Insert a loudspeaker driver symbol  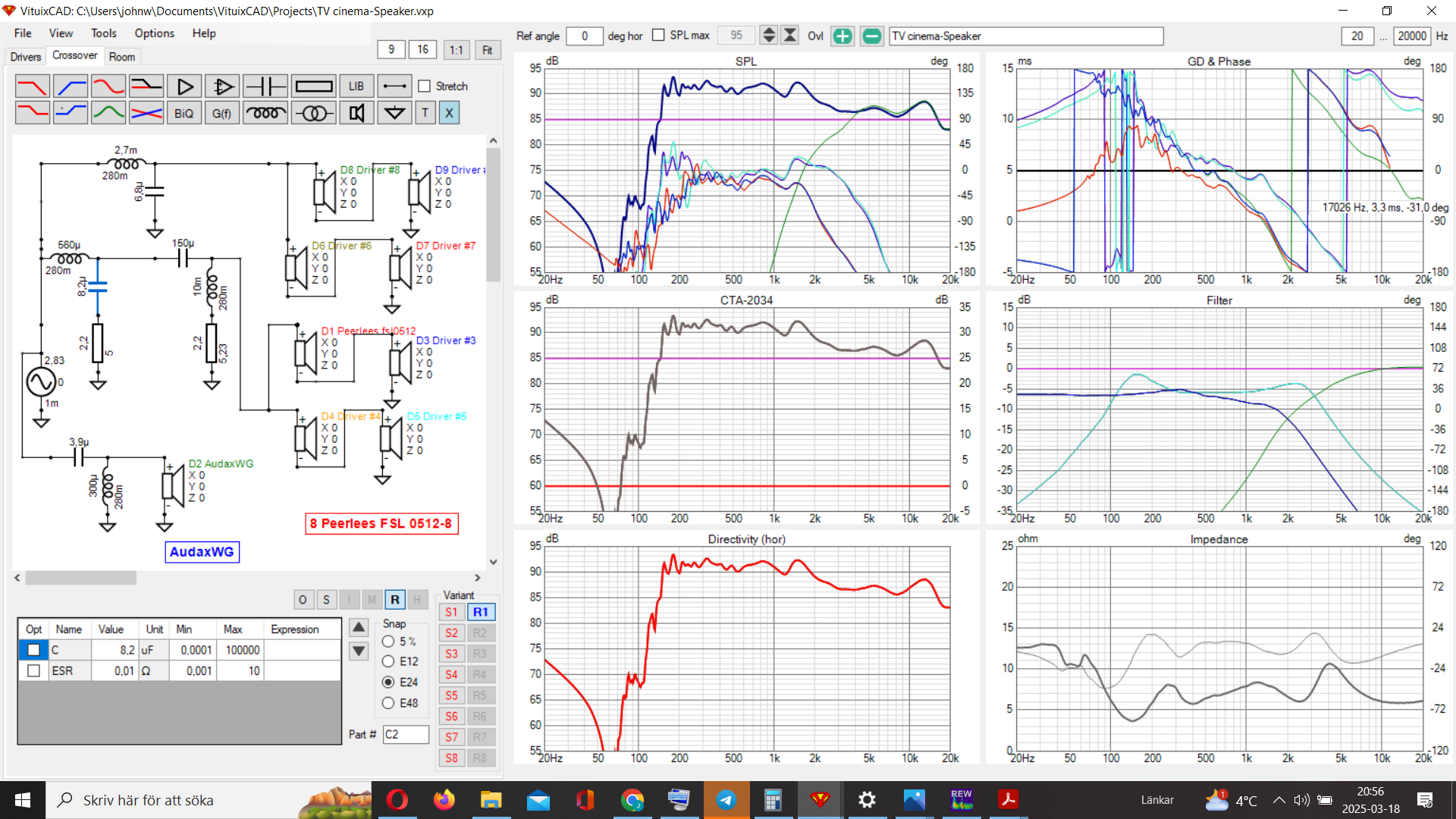click(356, 113)
